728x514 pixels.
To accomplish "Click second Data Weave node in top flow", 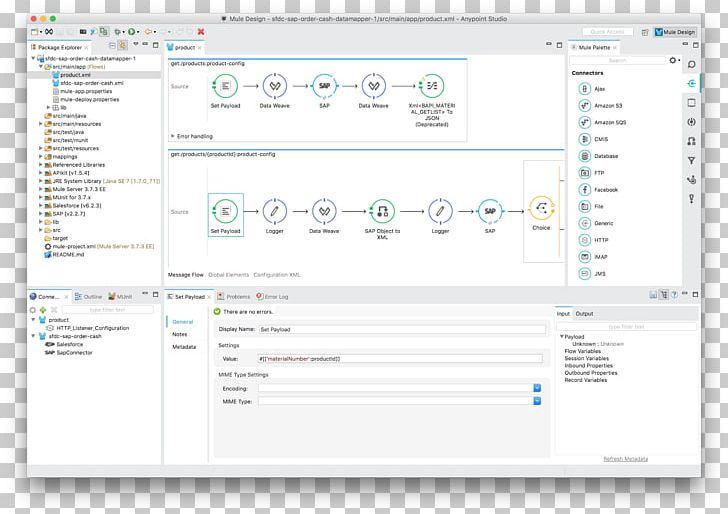I will pos(374,86).
